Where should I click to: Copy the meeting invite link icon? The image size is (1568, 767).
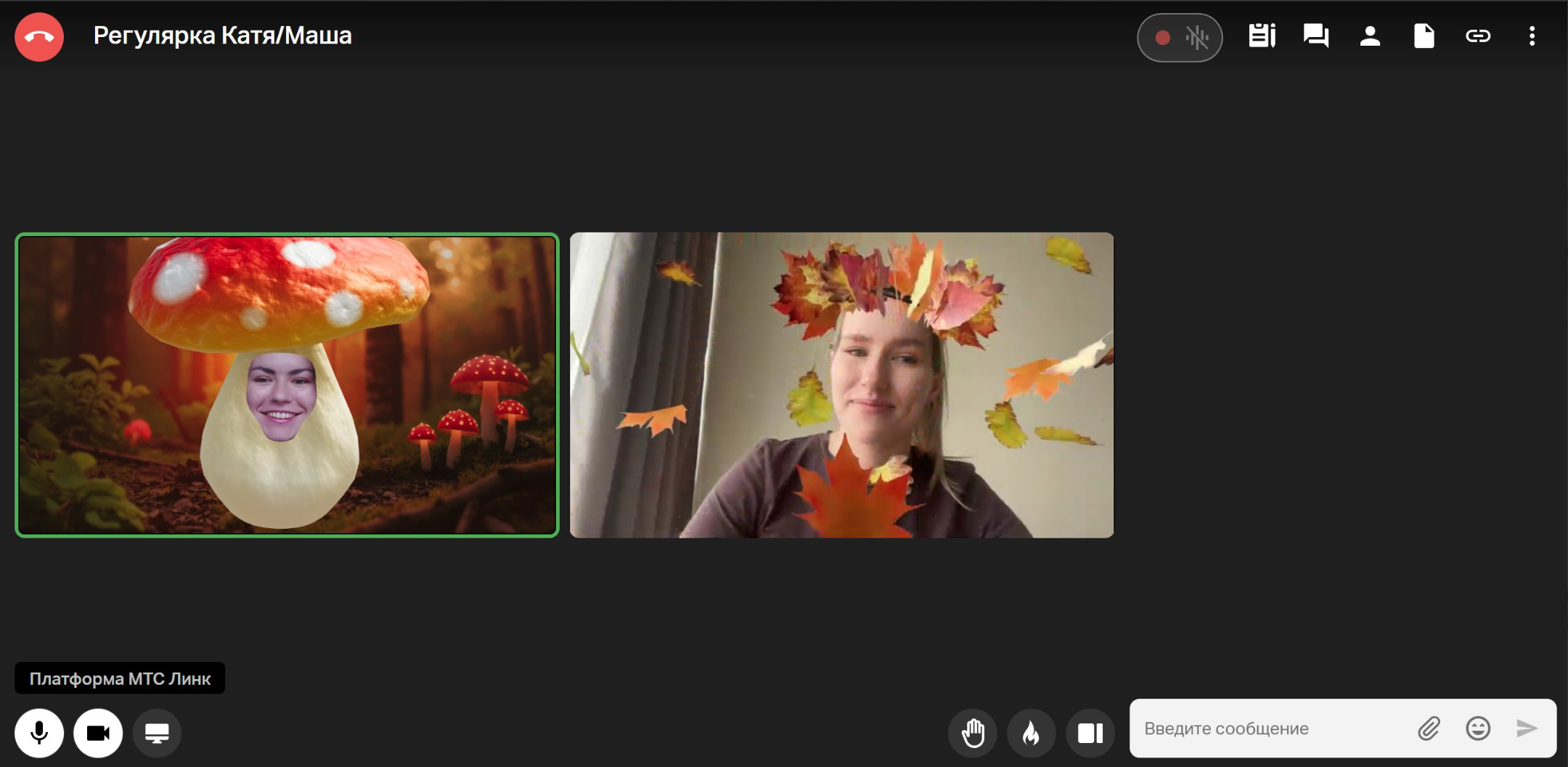1478,36
